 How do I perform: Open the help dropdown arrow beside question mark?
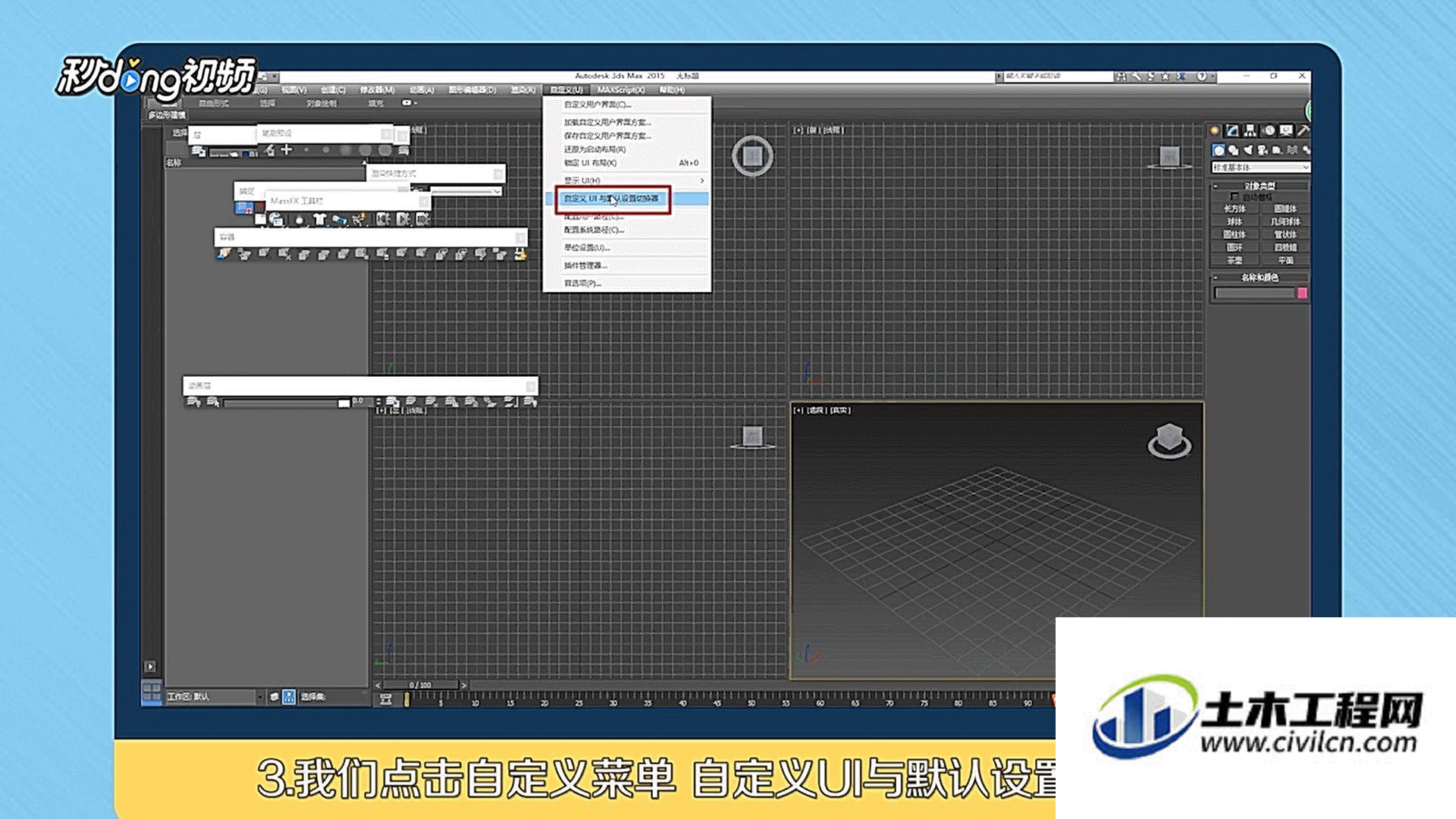(x=1213, y=77)
